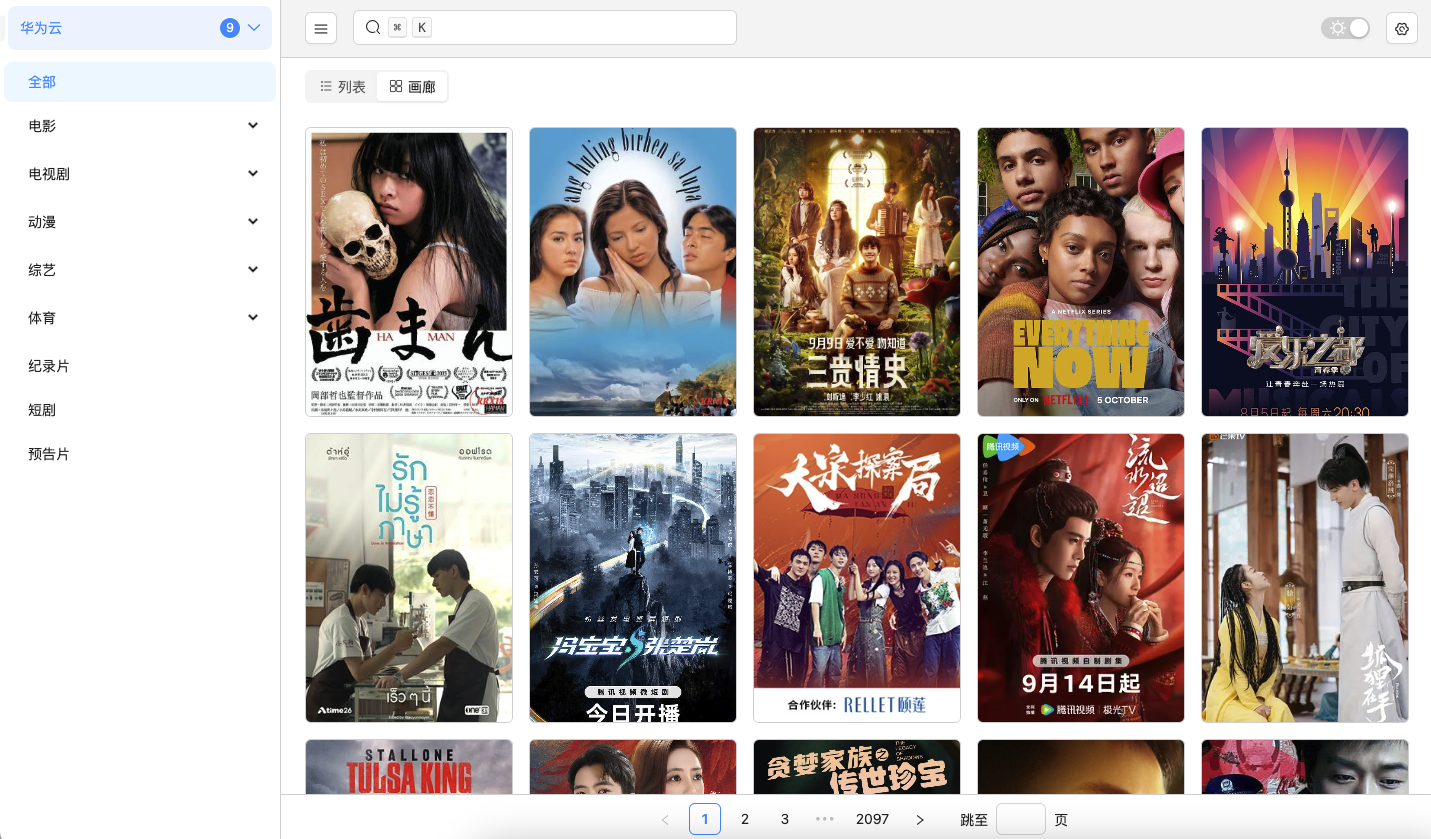Open the 综艺 menu item
This screenshot has width=1431, height=839.
pos(140,270)
